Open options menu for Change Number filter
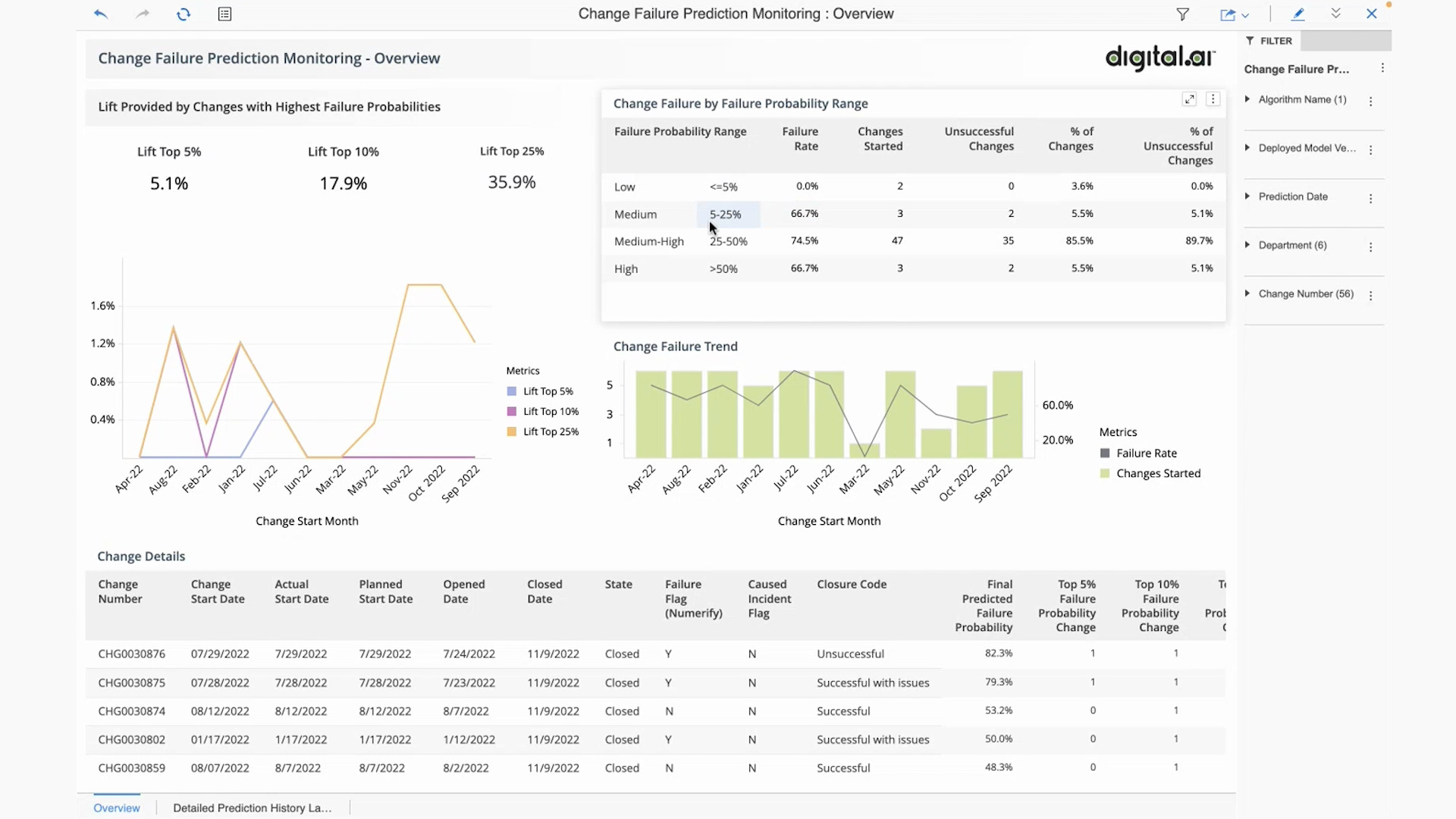The height and width of the screenshot is (819, 1456). click(x=1370, y=296)
